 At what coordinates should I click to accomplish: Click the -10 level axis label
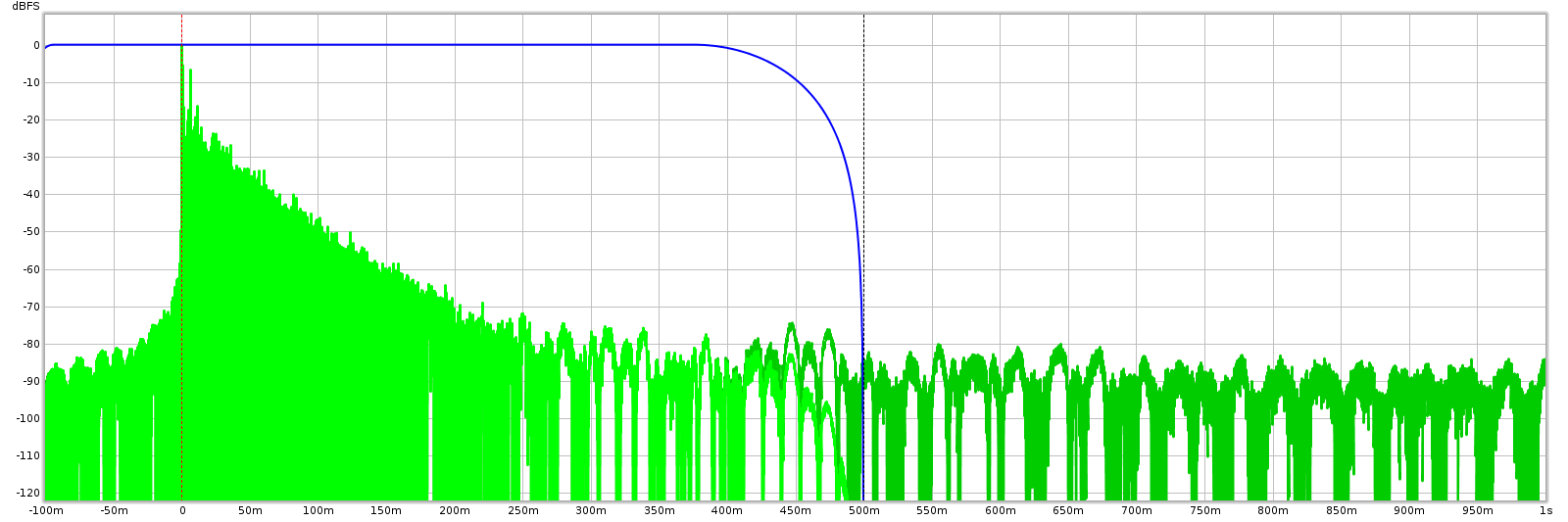pos(31,82)
